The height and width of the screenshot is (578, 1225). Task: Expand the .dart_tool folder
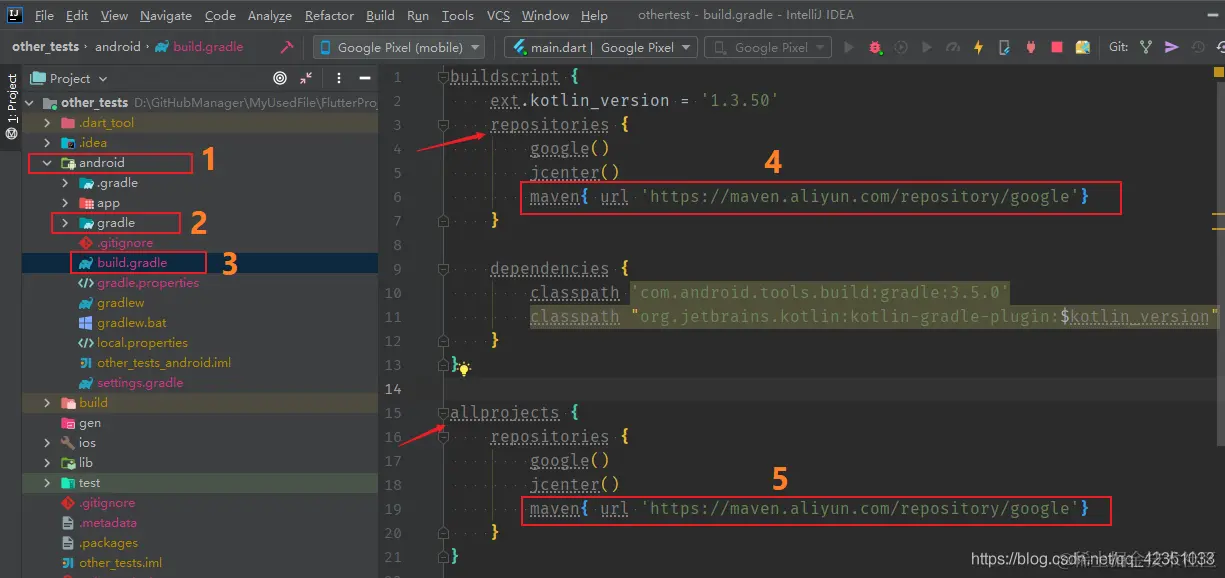pos(47,123)
